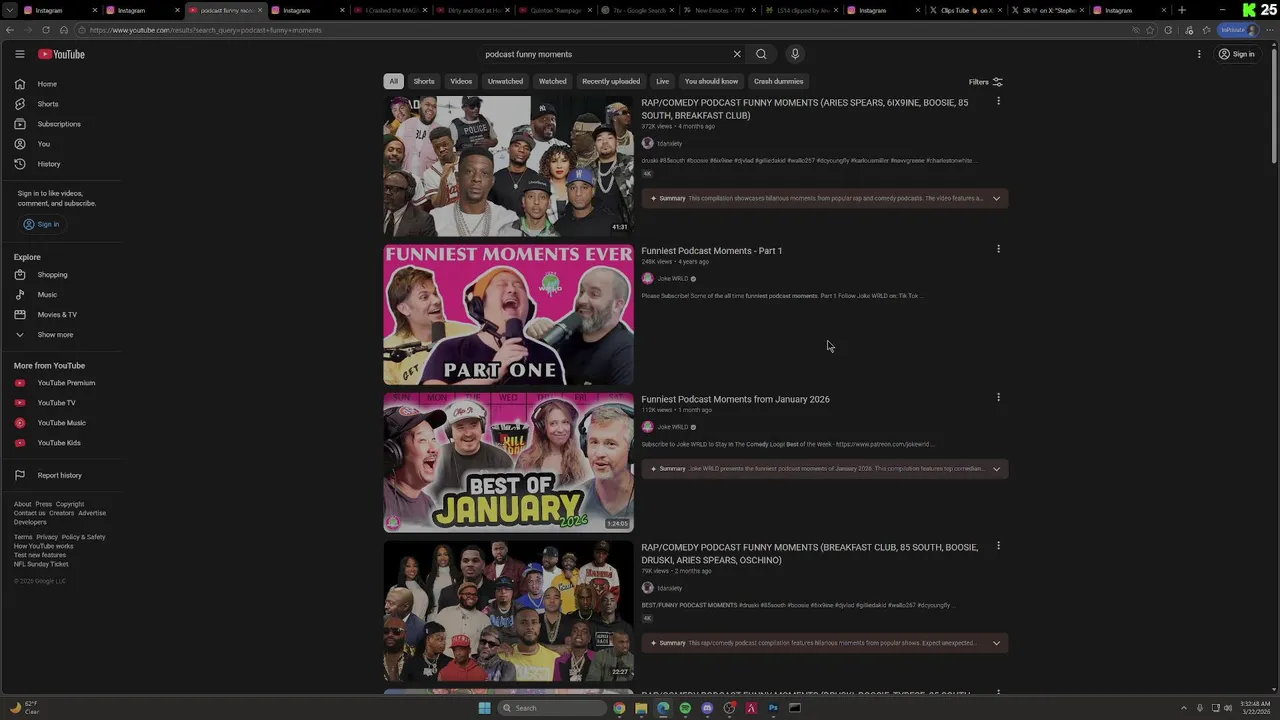Open more options for Breakfast Club 85 South video

click(998, 546)
